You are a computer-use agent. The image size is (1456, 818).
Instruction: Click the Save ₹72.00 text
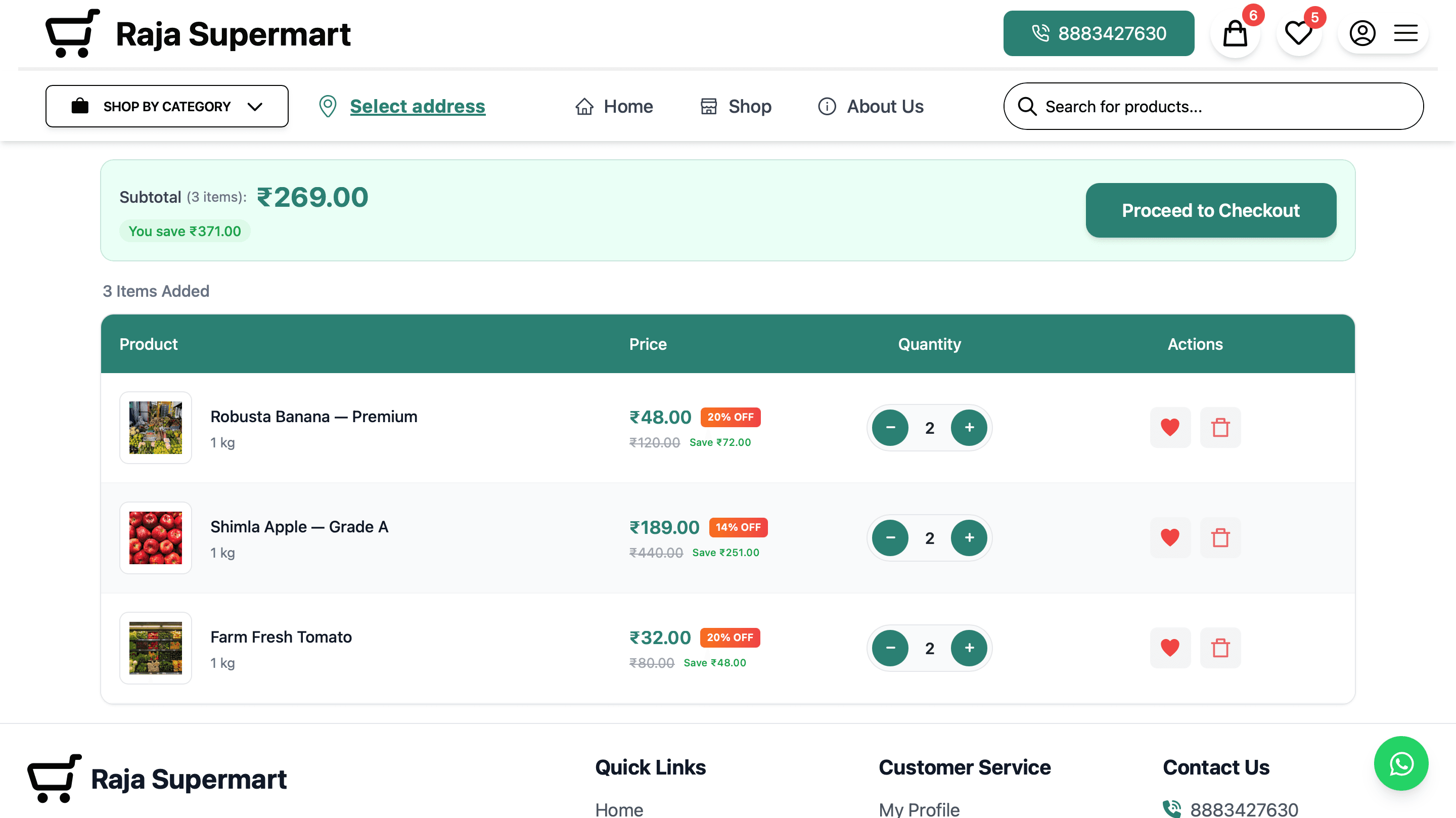coord(720,442)
